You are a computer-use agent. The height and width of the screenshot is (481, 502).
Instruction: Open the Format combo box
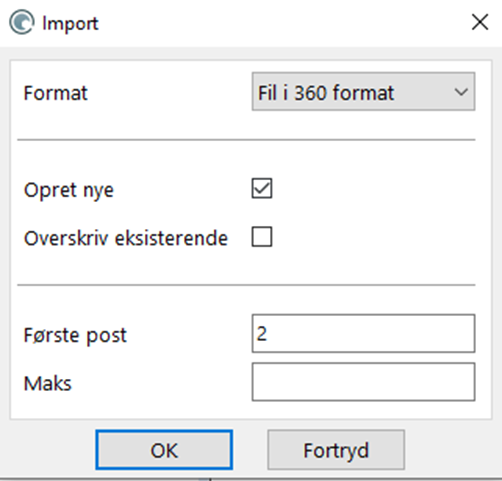coord(363,91)
